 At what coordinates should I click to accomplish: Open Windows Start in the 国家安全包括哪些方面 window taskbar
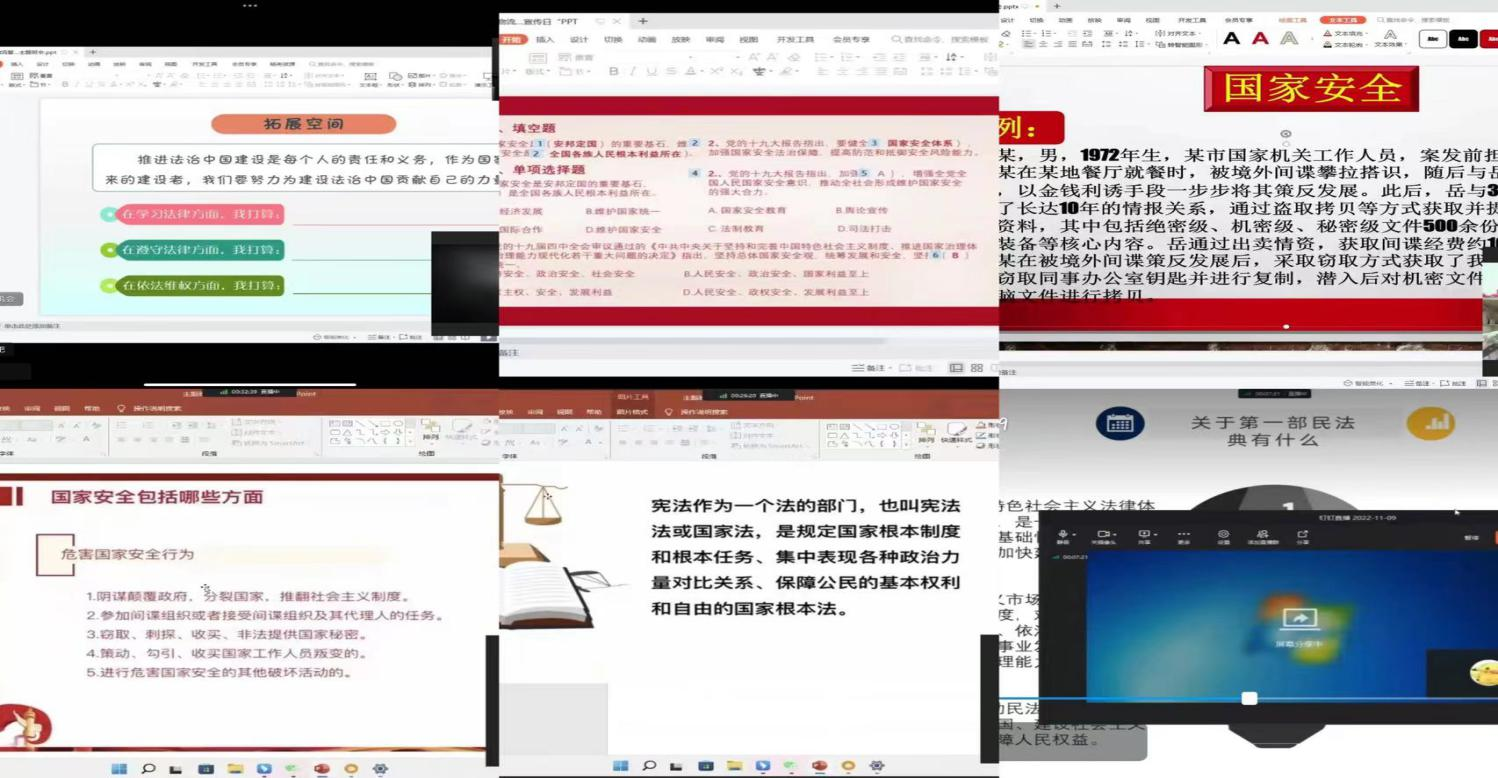(119, 768)
